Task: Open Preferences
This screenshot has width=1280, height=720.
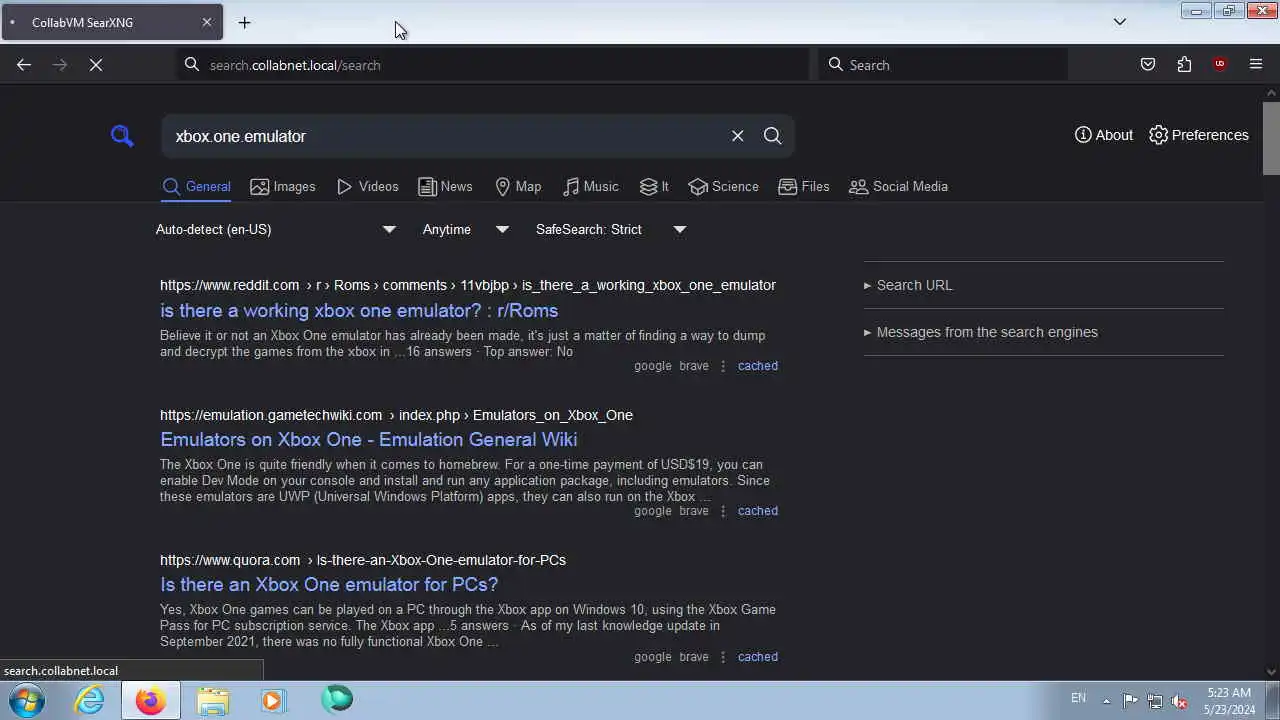Action: pyautogui.click(x=1199, y=135)
